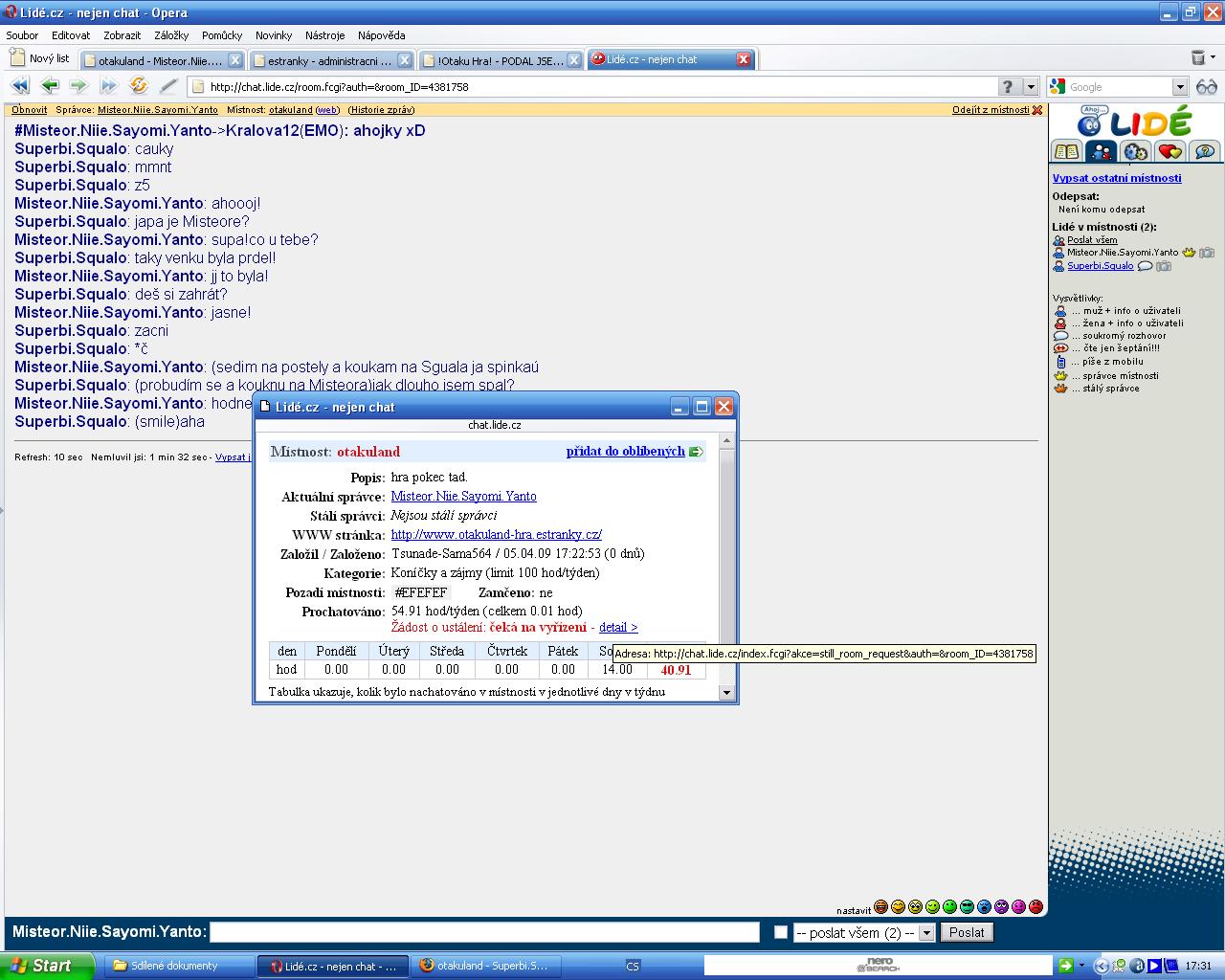
Task: Switch to the 'otakuland - Superbi.S' taskbar window
Action: point(488,966)
